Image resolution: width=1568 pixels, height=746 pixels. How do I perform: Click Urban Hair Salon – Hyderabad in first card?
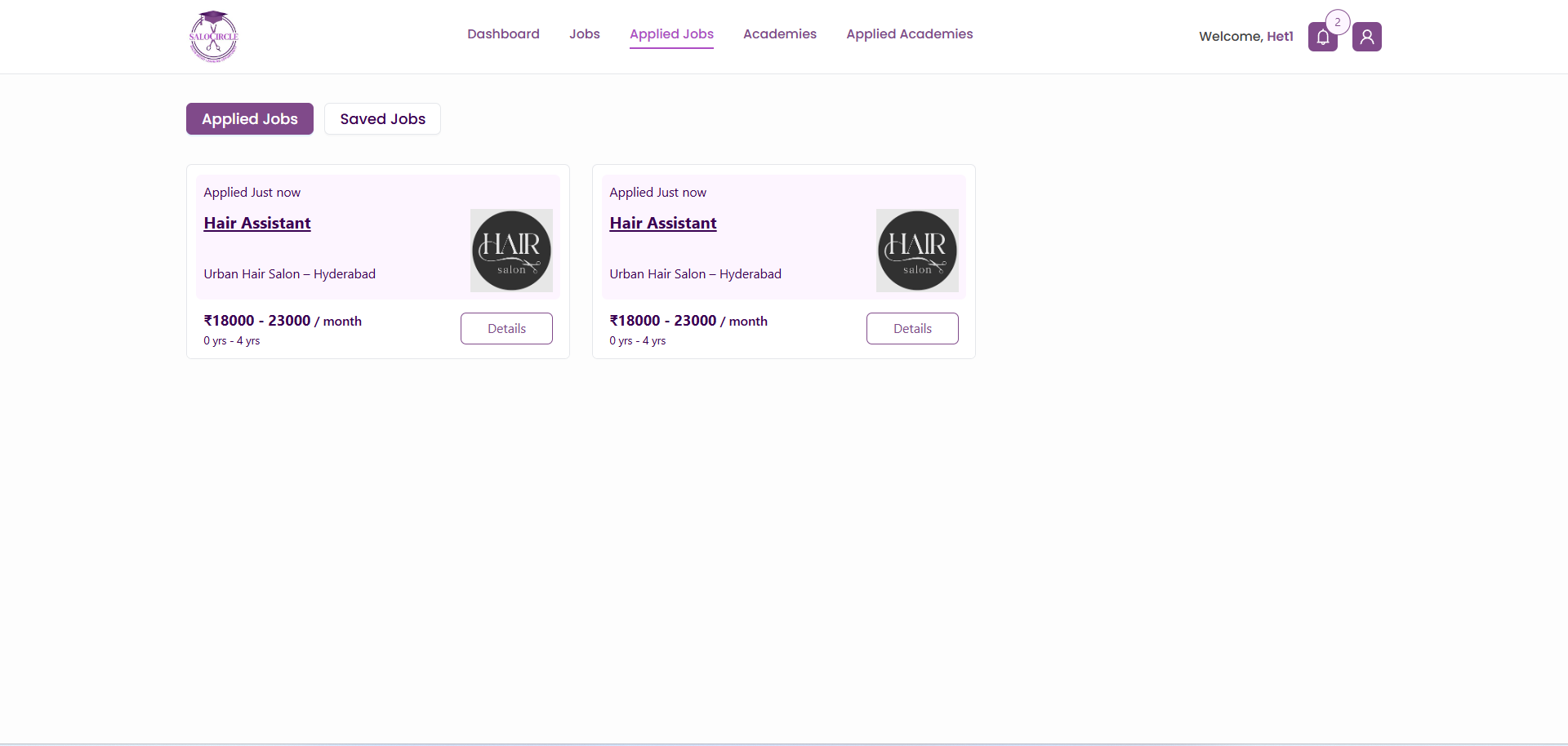(290, 274)
